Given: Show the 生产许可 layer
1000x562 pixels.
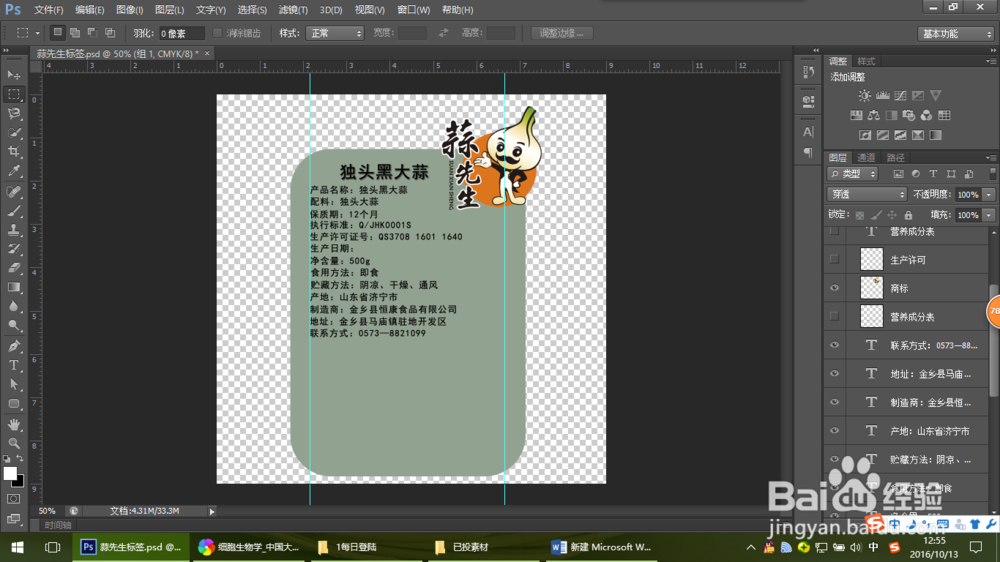Looking at the screenshot, I should [x=834, y=259].
